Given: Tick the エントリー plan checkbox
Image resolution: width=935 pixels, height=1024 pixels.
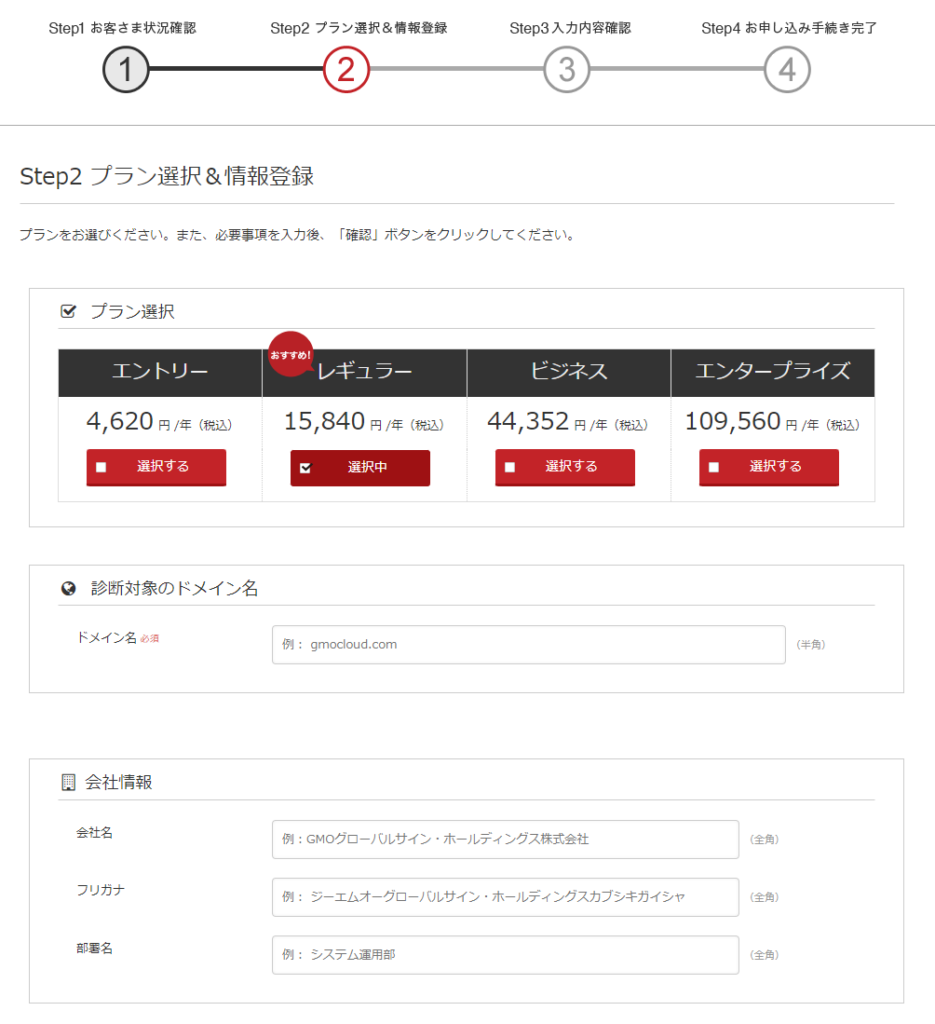Looking at the screenshot, I should pos(101,467).
